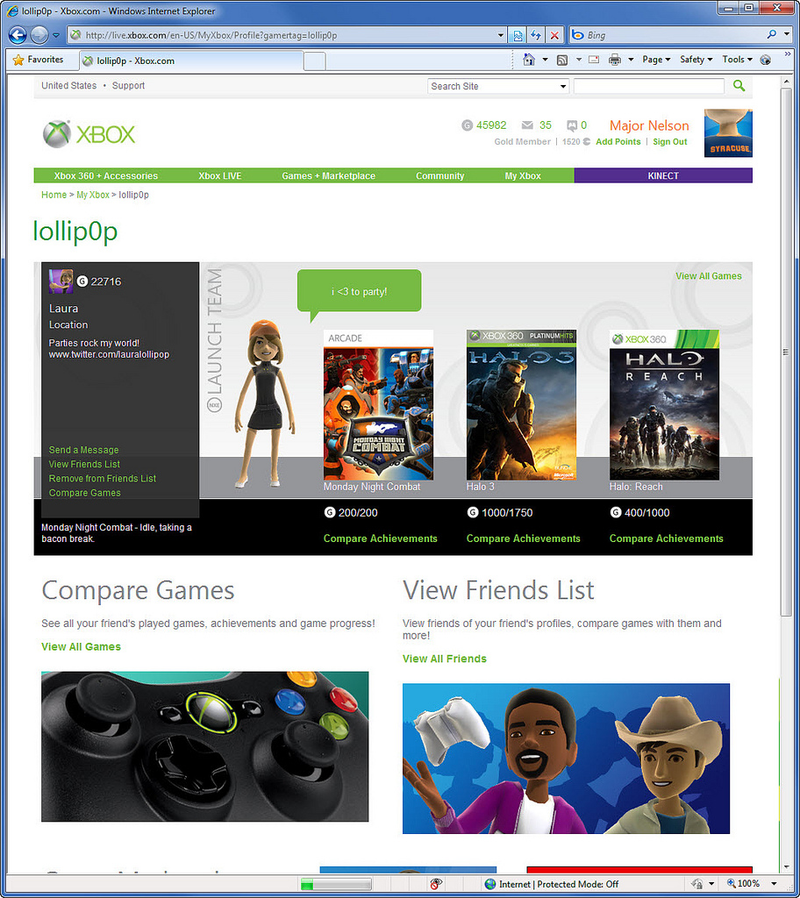This screenshot has height=898, width=800.
Task: Click Remove from Friends List link
Action: point(102,479)
